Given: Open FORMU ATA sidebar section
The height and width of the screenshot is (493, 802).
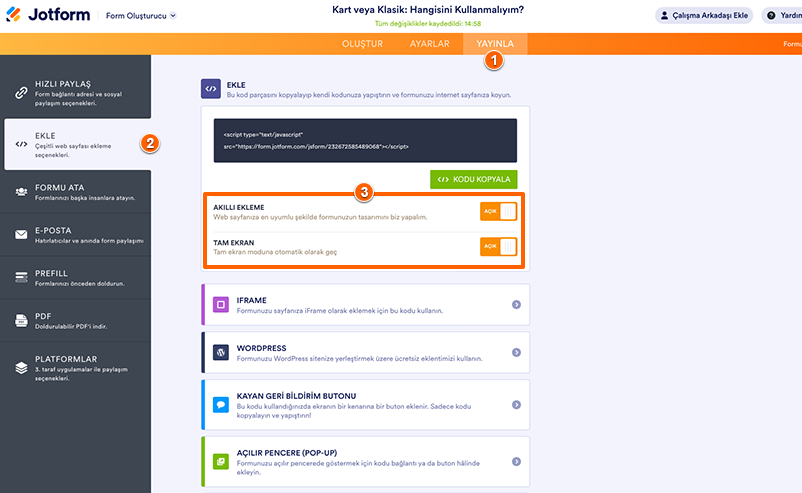Looking at the screenshot, I should pos(75,192).
